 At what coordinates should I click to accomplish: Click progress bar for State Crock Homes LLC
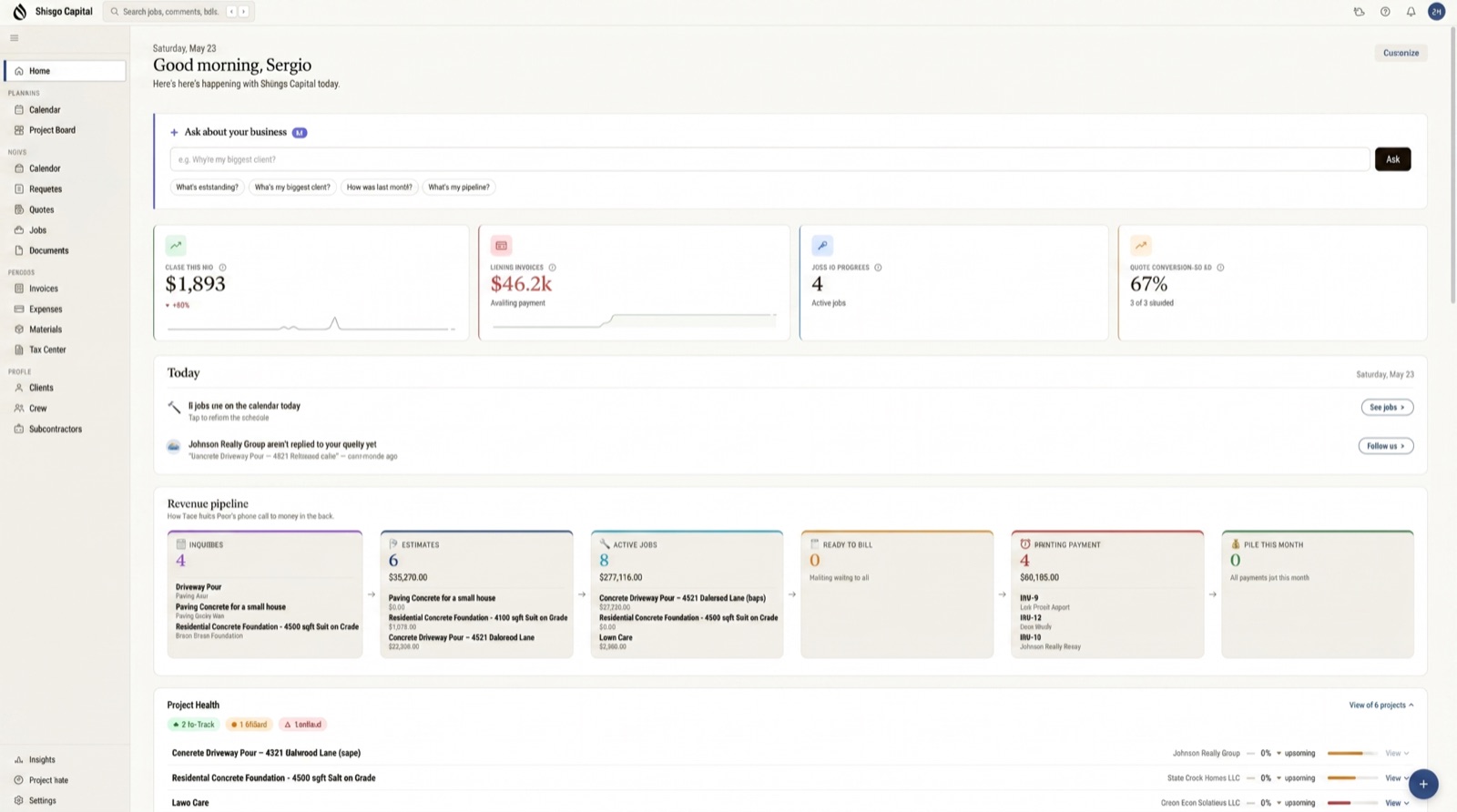(x=1351, y=778)
